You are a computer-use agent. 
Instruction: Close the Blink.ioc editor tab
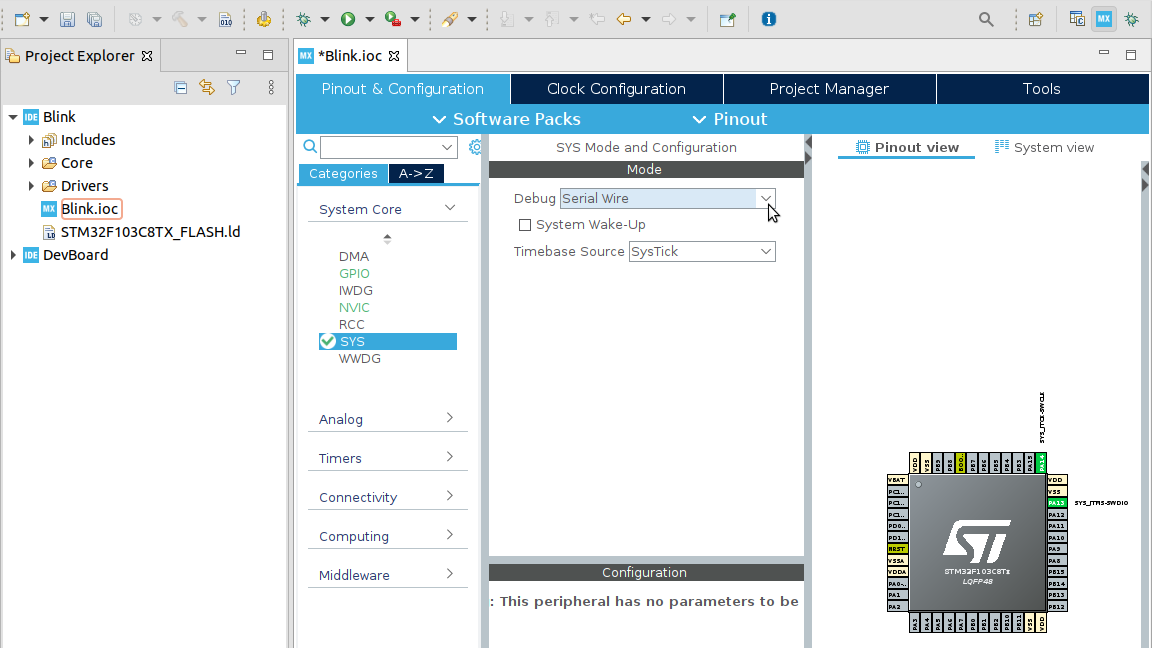(x=394, y=56)
